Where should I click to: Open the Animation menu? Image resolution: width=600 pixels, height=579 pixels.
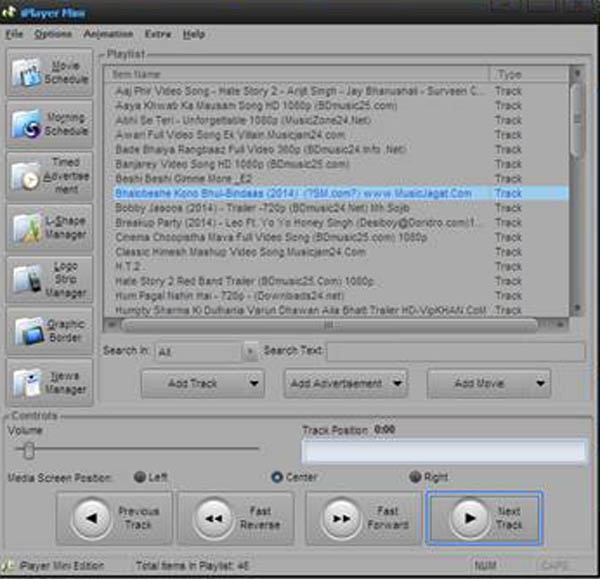[x=108, y=34]
